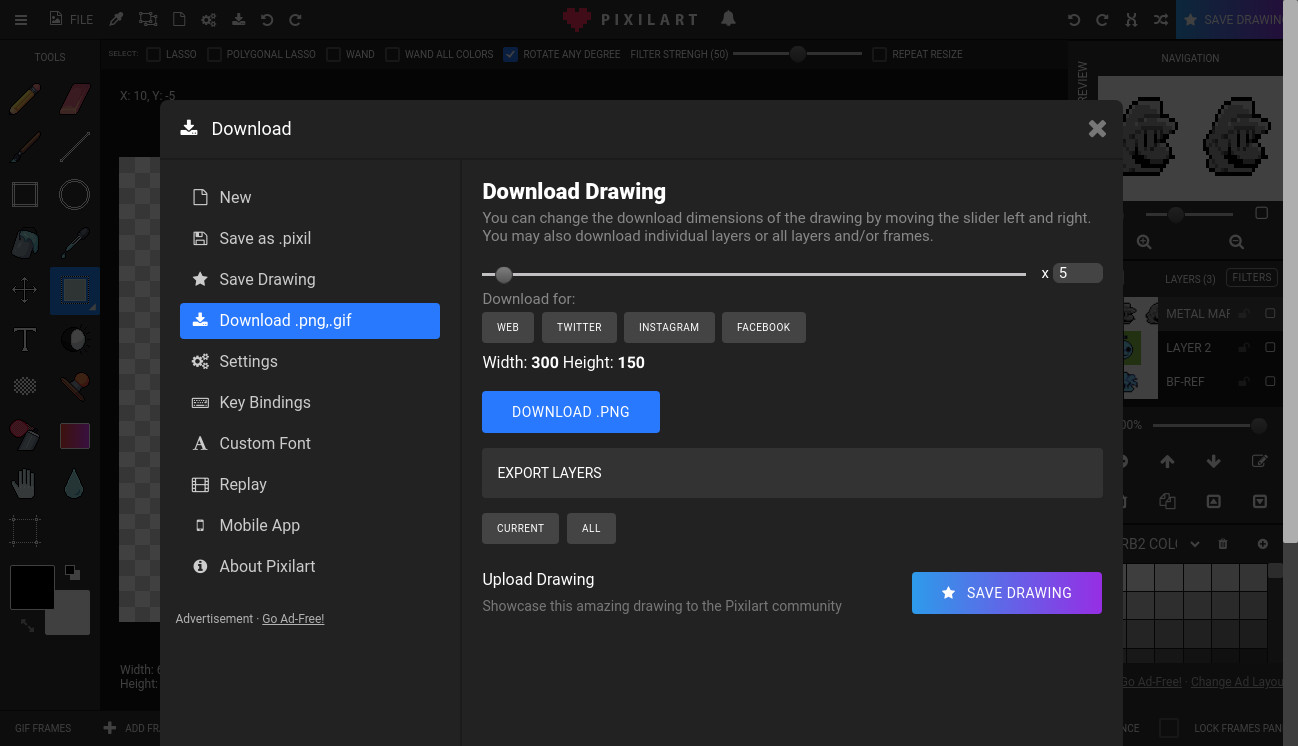The width and height of the screenshot is (1298, 746).
Task: Activate the Text tool
Action: coord(24,339)
